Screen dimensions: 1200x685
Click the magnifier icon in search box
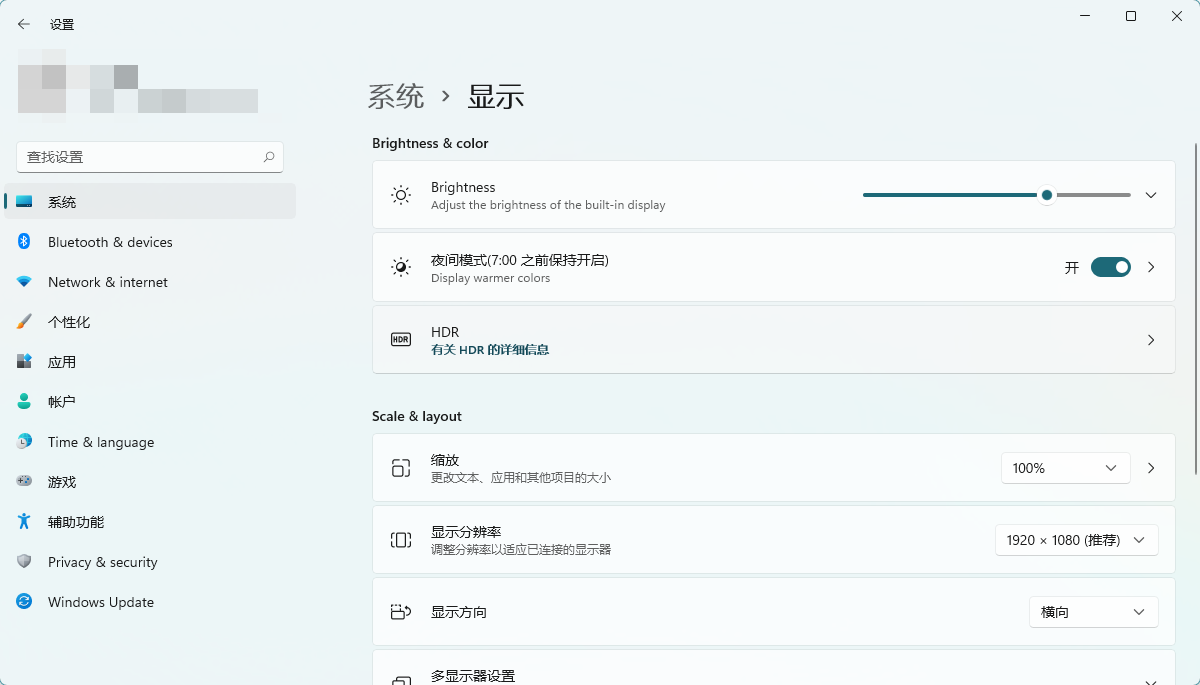pyautogui.click(x=269, y=157)
